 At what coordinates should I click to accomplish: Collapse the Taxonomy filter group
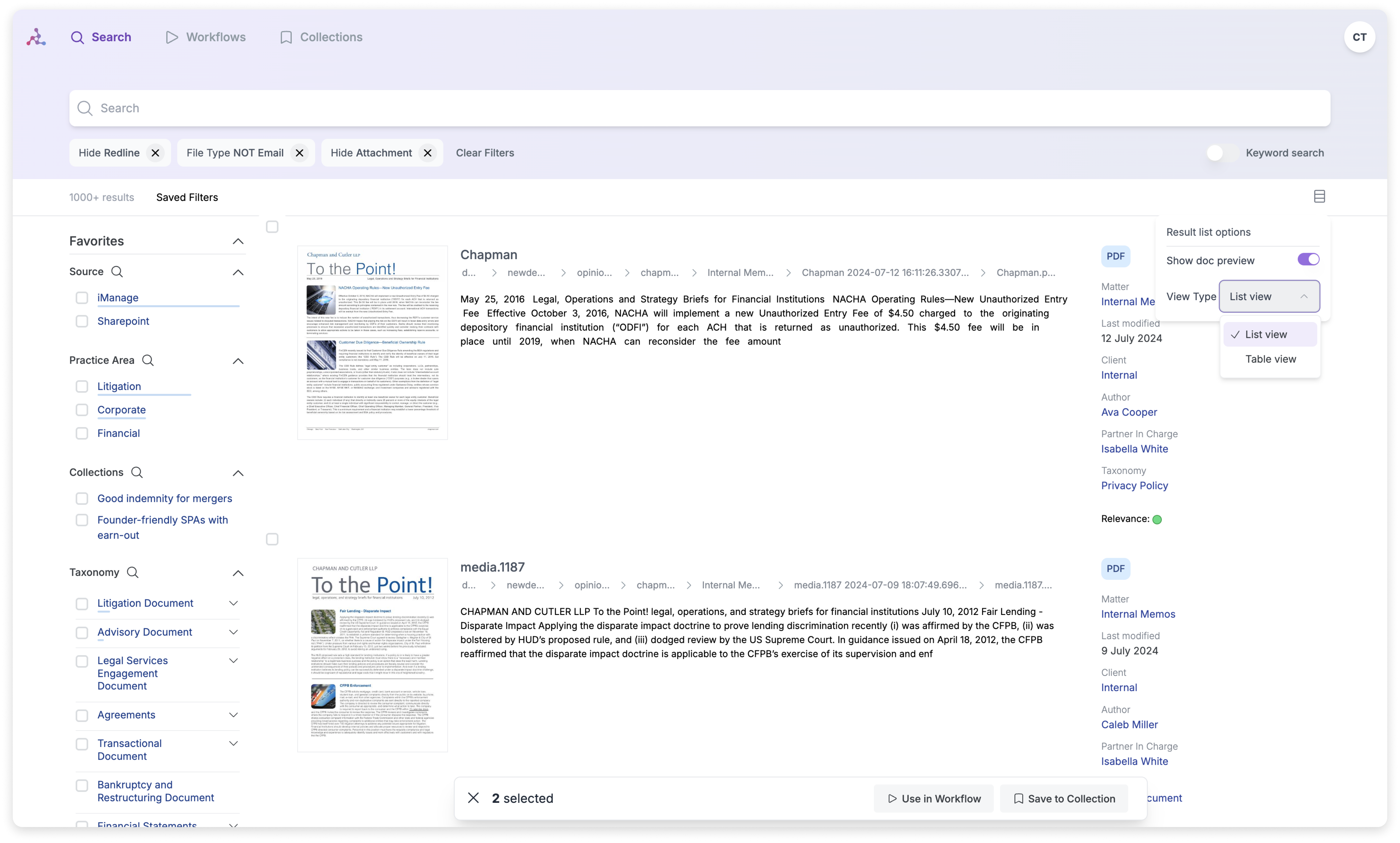238,573
